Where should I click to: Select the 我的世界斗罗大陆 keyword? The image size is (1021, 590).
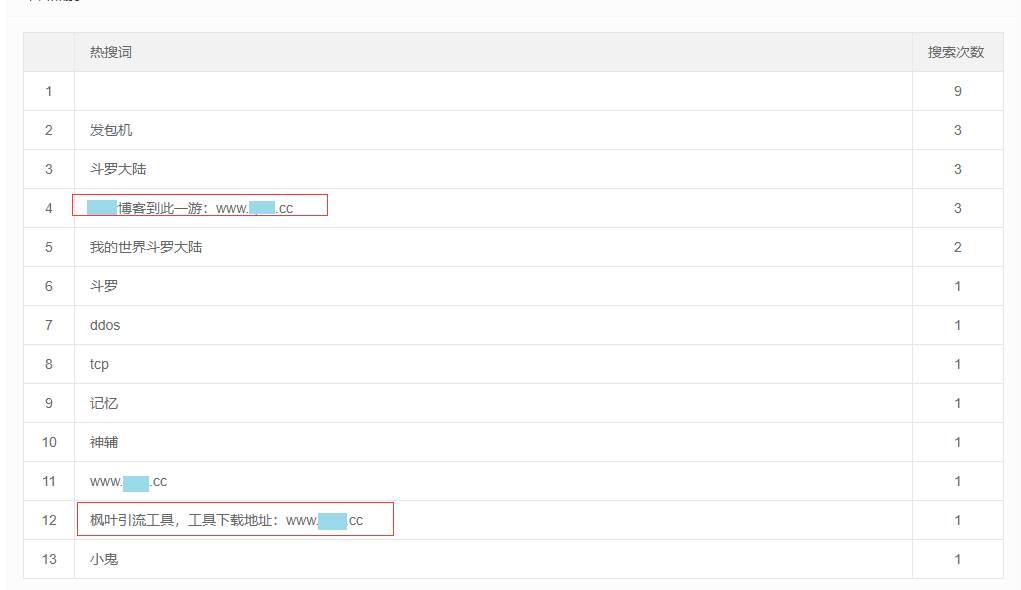point(146,247)
